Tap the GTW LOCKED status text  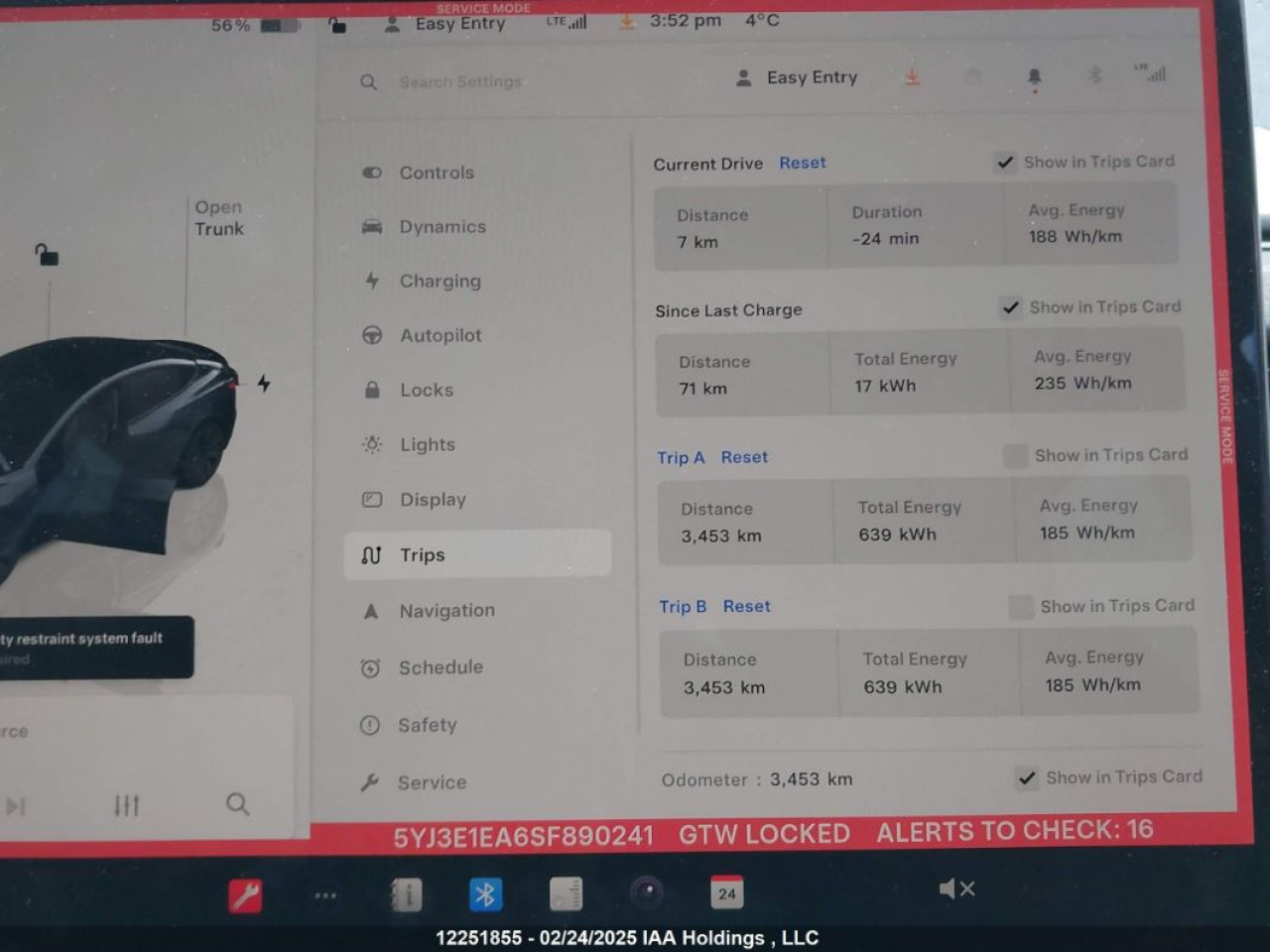pyautogui.click(x=764, y=834)
